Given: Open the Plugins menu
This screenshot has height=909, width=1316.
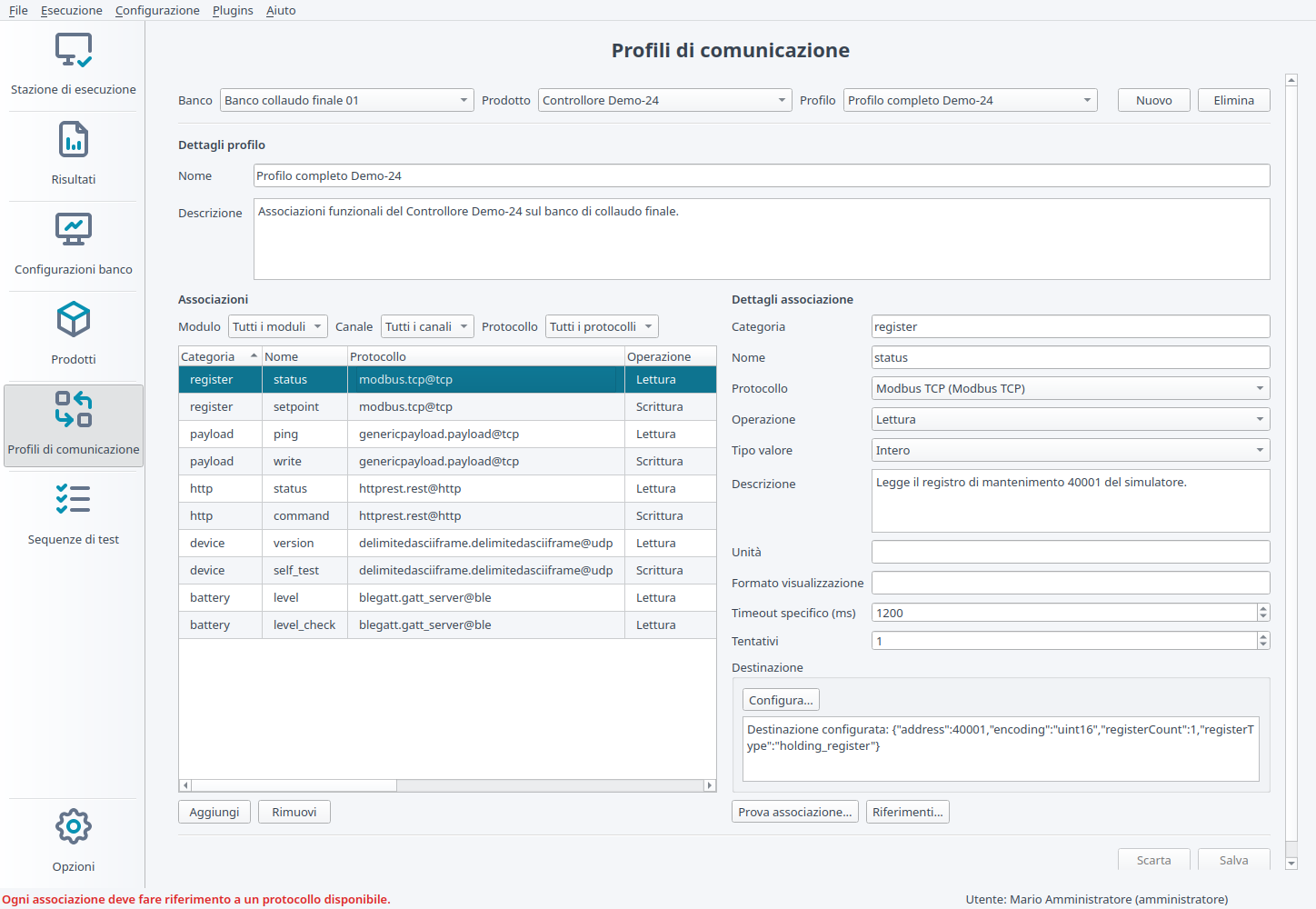Looking at the screenshot, I should pos(233,10).
